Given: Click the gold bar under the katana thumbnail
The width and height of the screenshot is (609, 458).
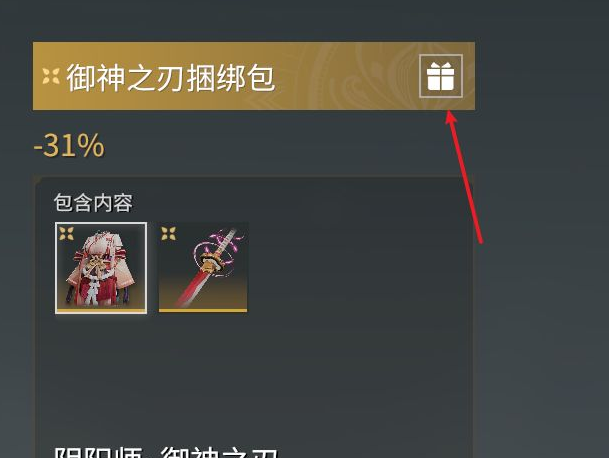Looking at the screenshot, I should pyautogui.click(x=203, y=310).
